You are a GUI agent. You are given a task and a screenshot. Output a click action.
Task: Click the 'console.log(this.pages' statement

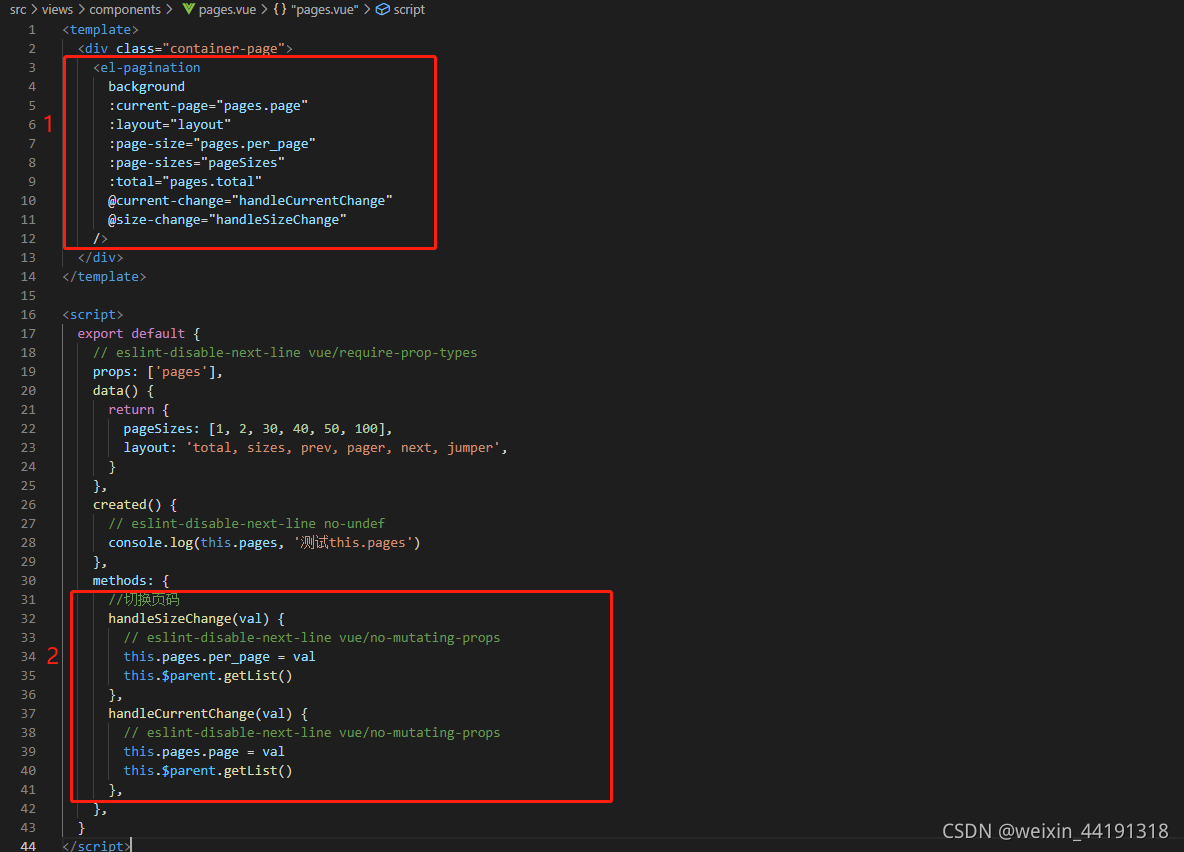[x=264, y=542]
